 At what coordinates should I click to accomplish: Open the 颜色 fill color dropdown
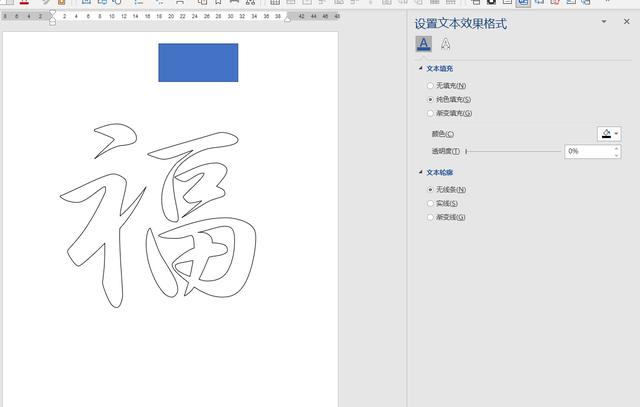tap(609, 134)
